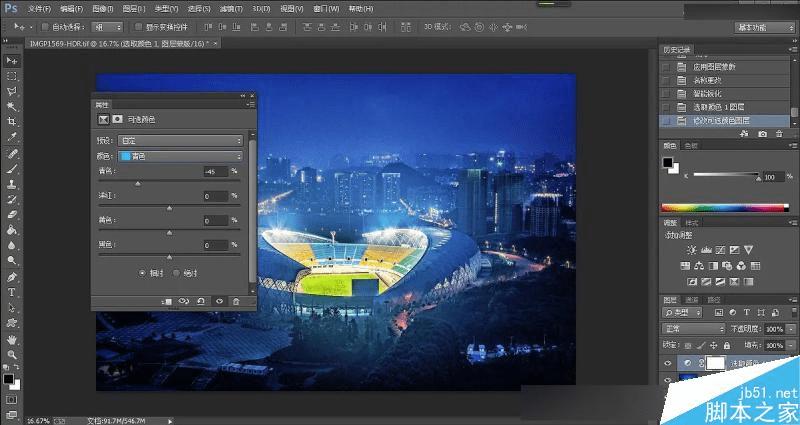This screenshot has height=425, width=800.
Task: Open the 基本功能 workspace dropdown
Action: coord(765,28)
